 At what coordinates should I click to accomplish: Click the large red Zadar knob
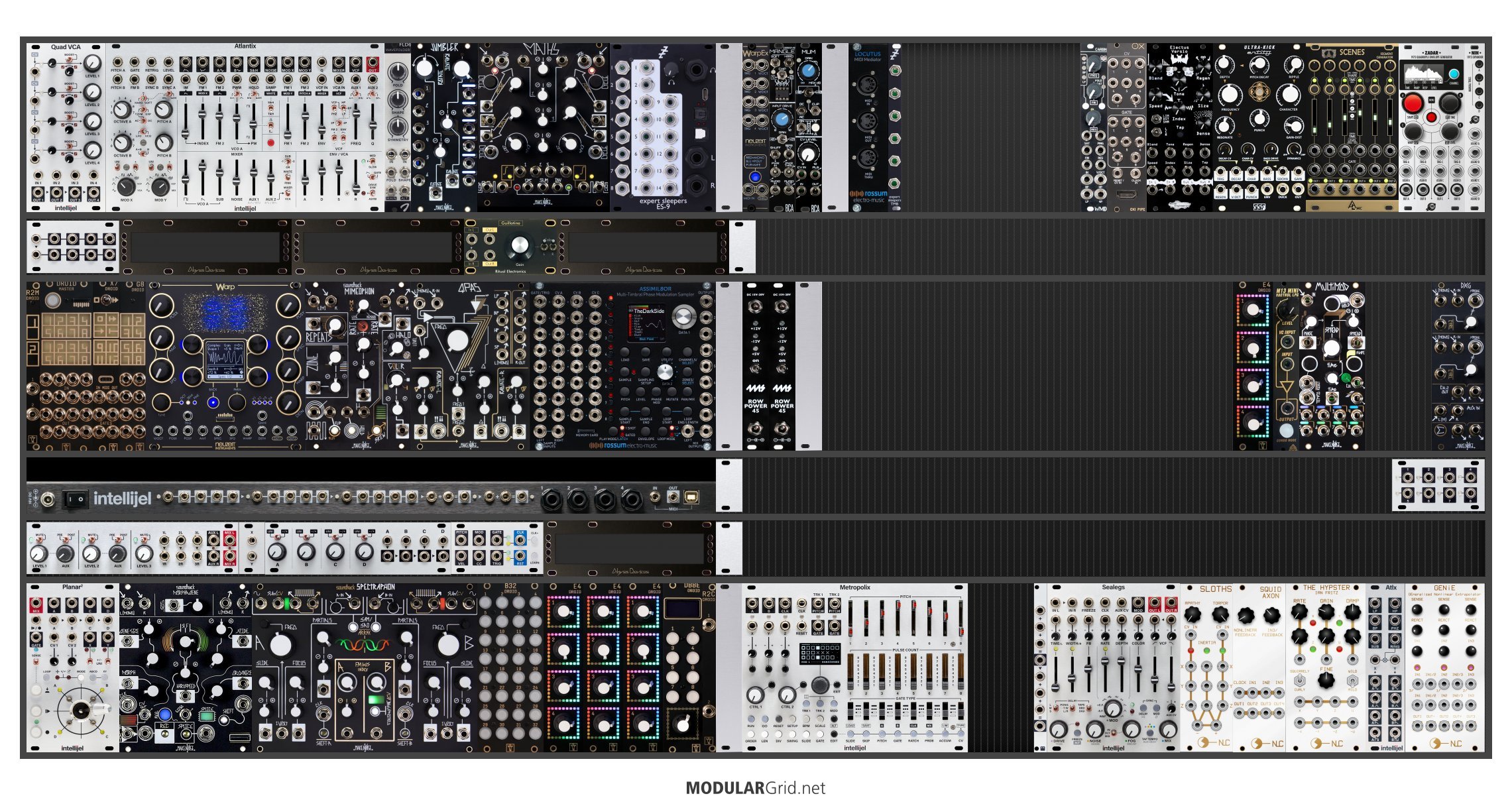pyautogui.click(x=1413, y=103)
